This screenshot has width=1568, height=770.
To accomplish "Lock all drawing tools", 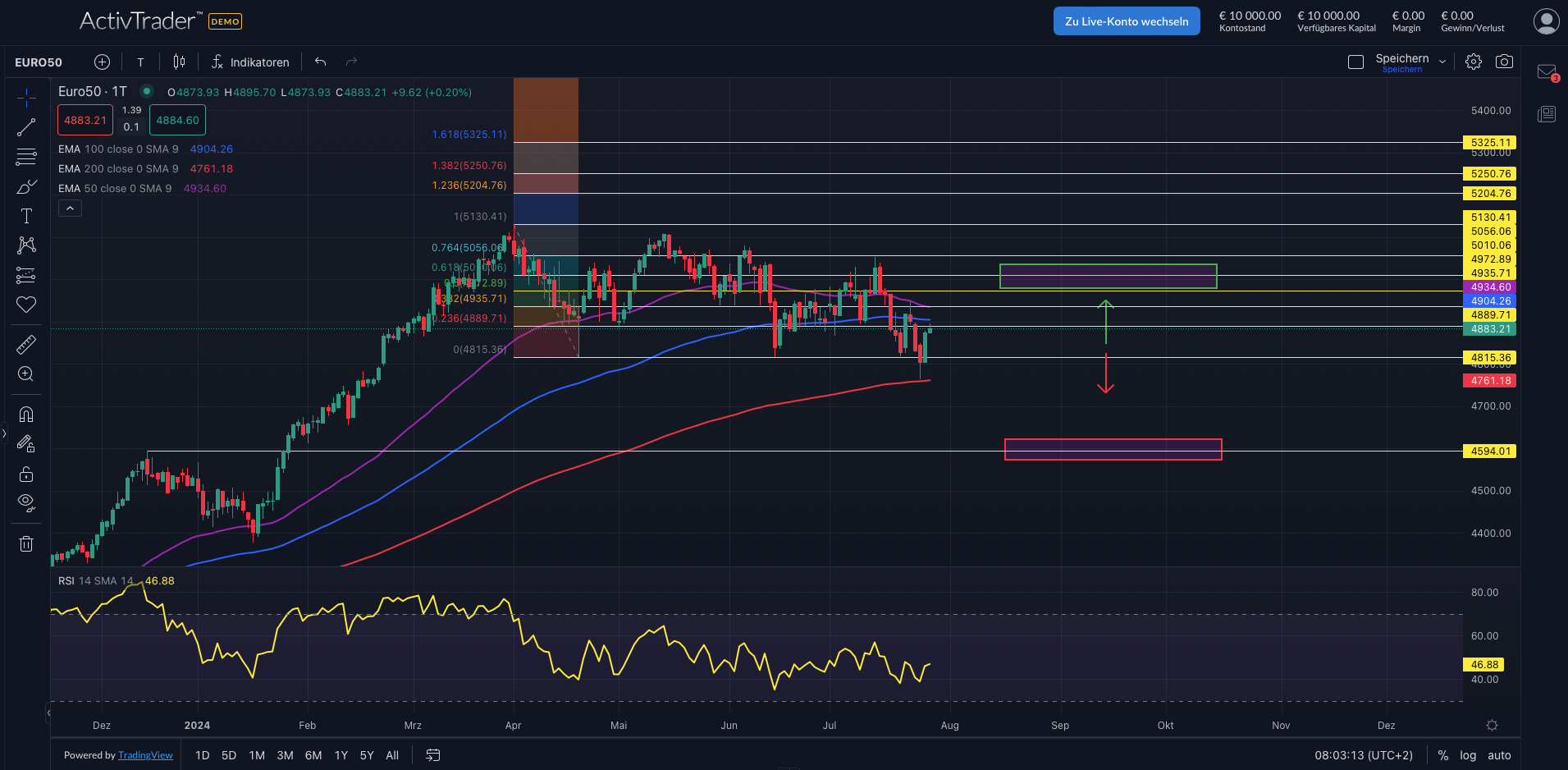I will click(x=26, y=474).
